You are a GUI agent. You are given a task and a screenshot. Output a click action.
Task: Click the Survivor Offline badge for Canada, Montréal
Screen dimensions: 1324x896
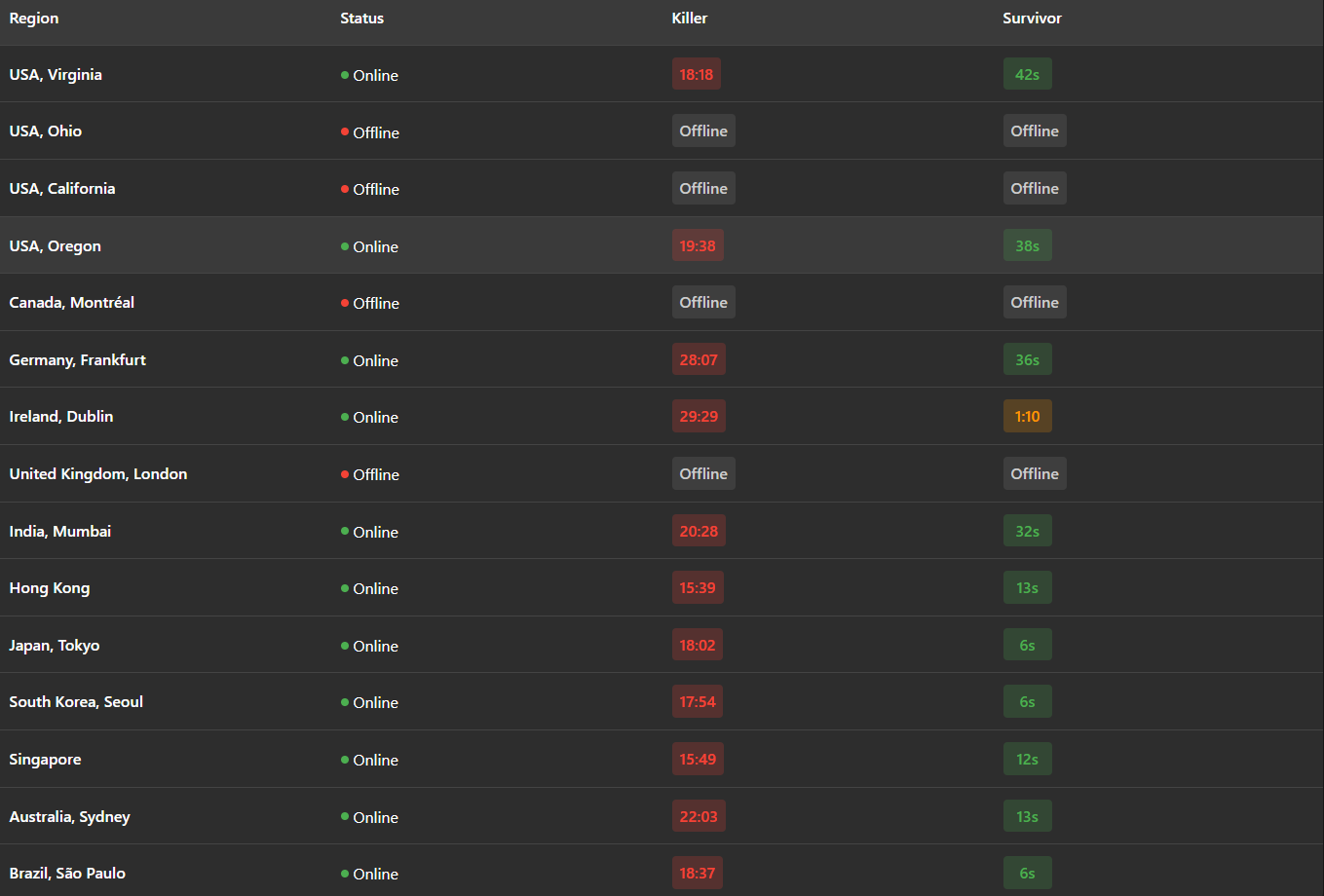click(1035, 302)
